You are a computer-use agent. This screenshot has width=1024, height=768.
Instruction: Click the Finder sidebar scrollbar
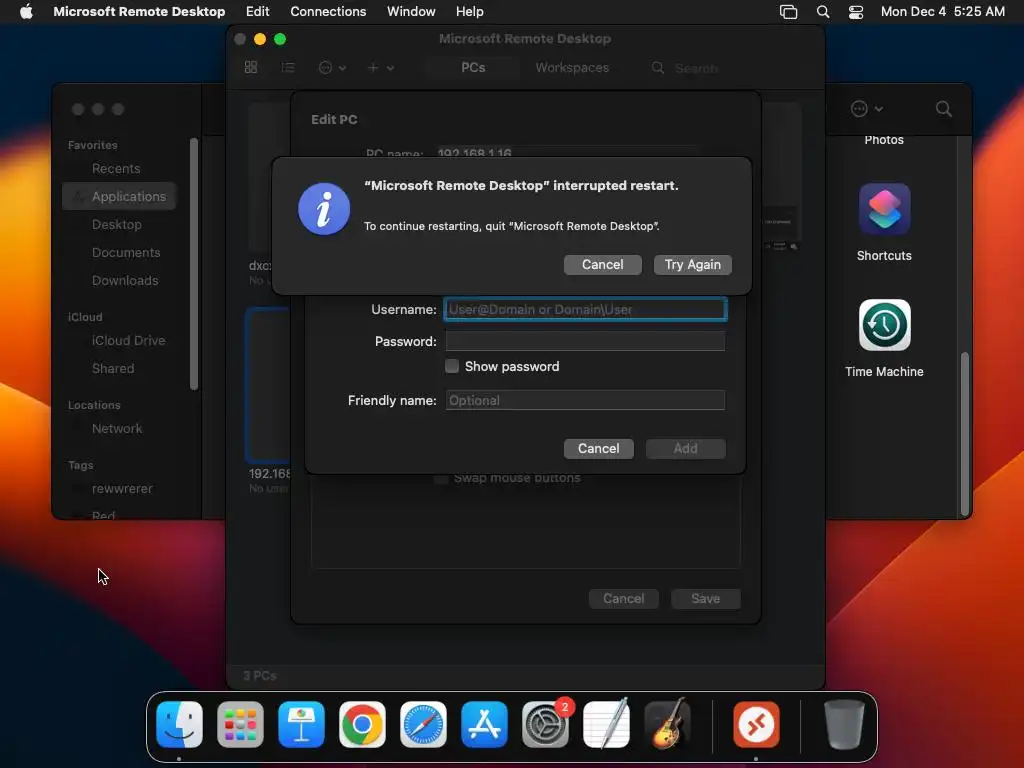tap(193, 264)
